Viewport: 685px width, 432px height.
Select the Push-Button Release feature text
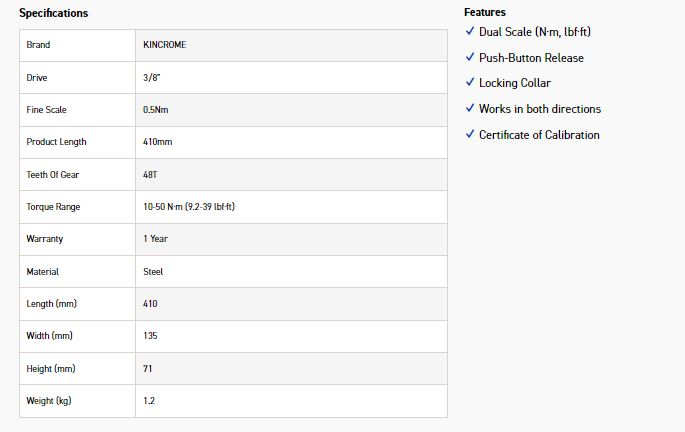pos(531,58)
